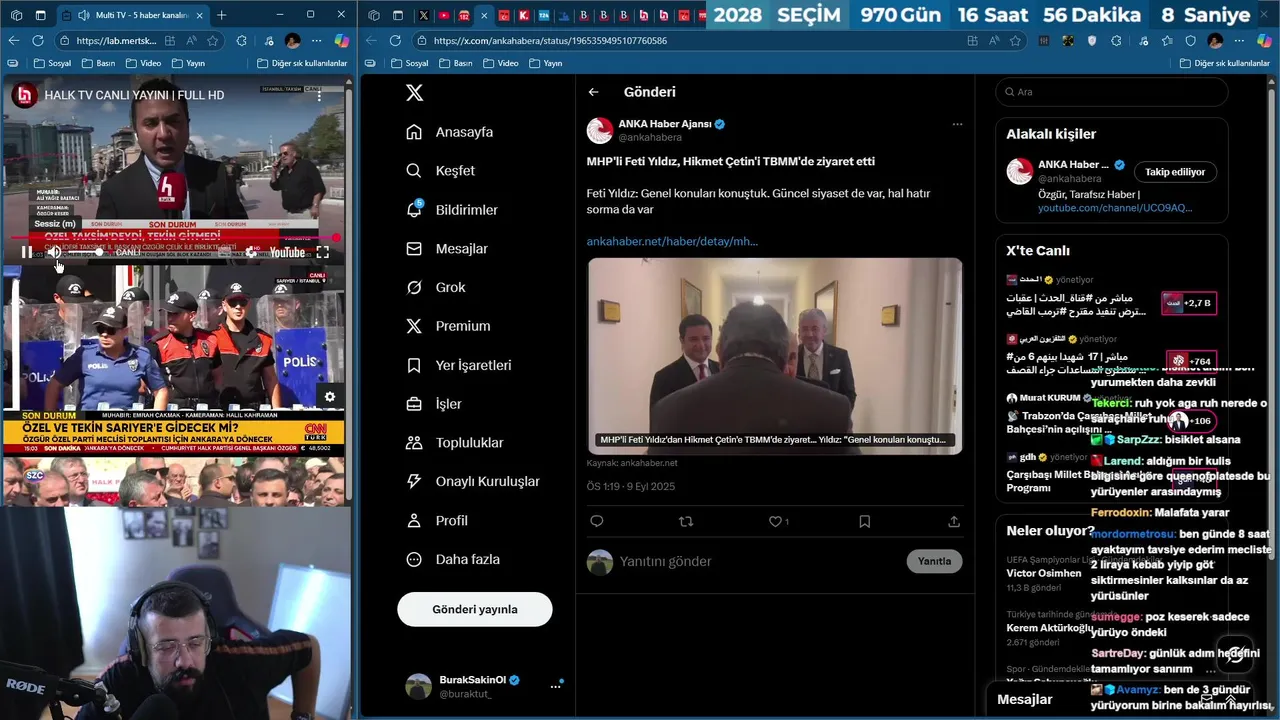Open Onaylı Kuruluşlar page
This screenshot has height=720, width=1280.
[x=473, y=482]
